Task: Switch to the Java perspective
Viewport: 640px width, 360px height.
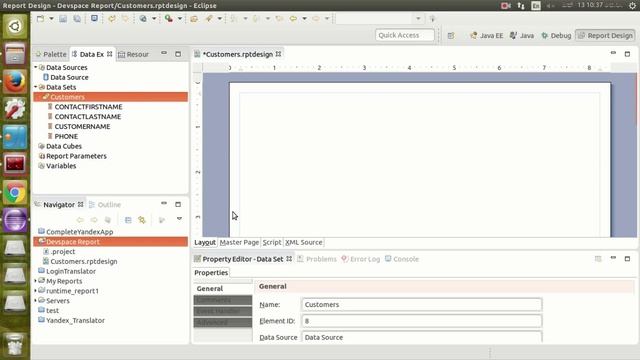Action: [522, 36]
